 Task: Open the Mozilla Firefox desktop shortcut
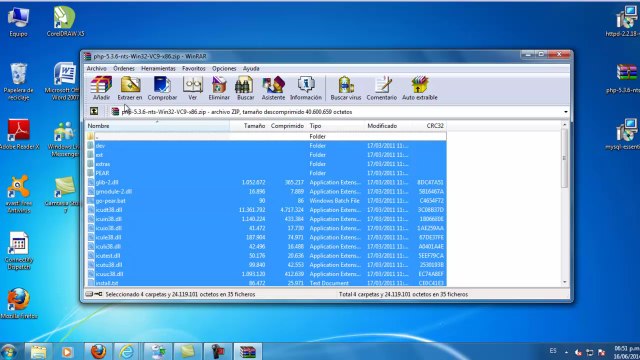tap(19, 303)
